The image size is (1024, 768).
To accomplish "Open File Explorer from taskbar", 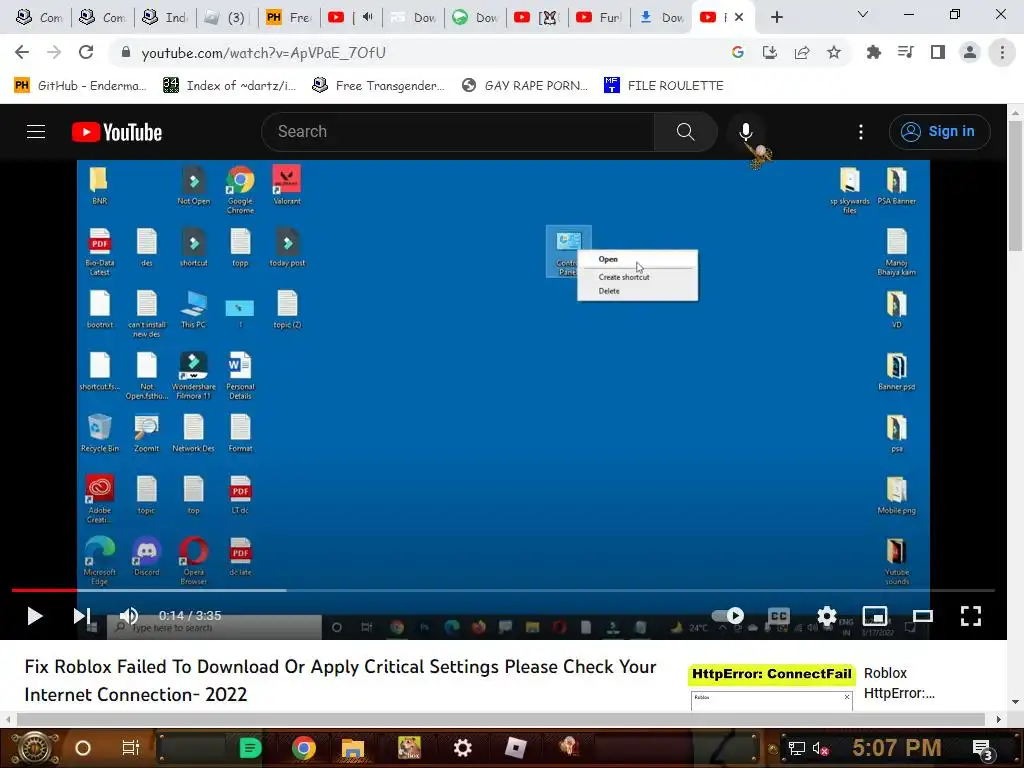I will tap(353, 748).
